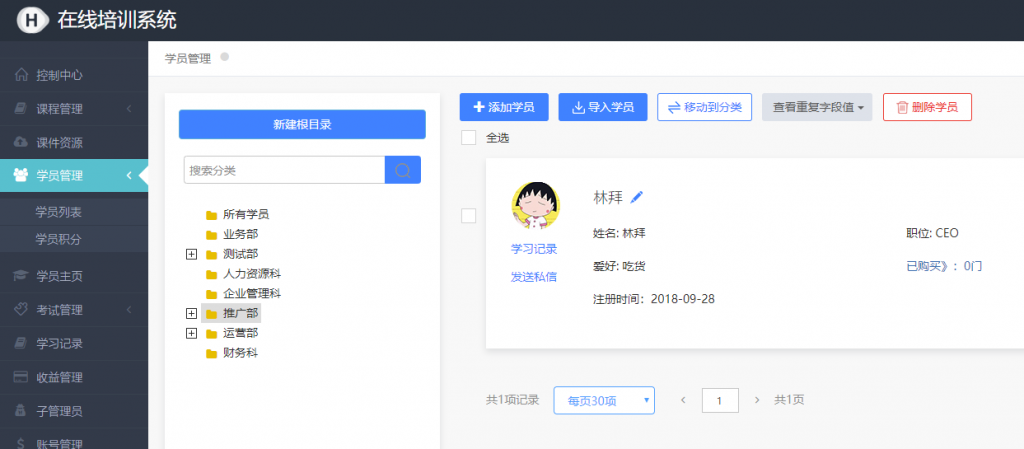
Task: Go to previous page arrow
Action: pos(683,399)
